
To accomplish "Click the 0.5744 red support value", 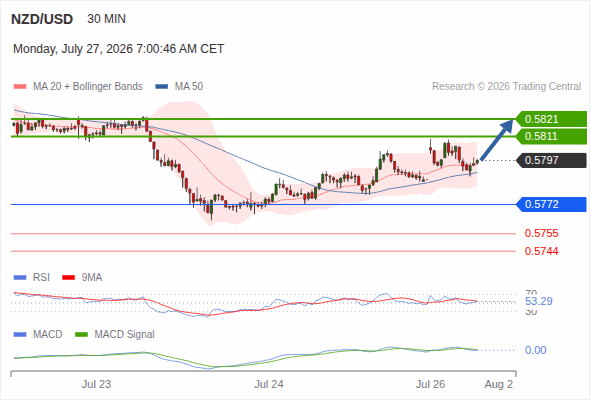I will [x=541, y=251].
